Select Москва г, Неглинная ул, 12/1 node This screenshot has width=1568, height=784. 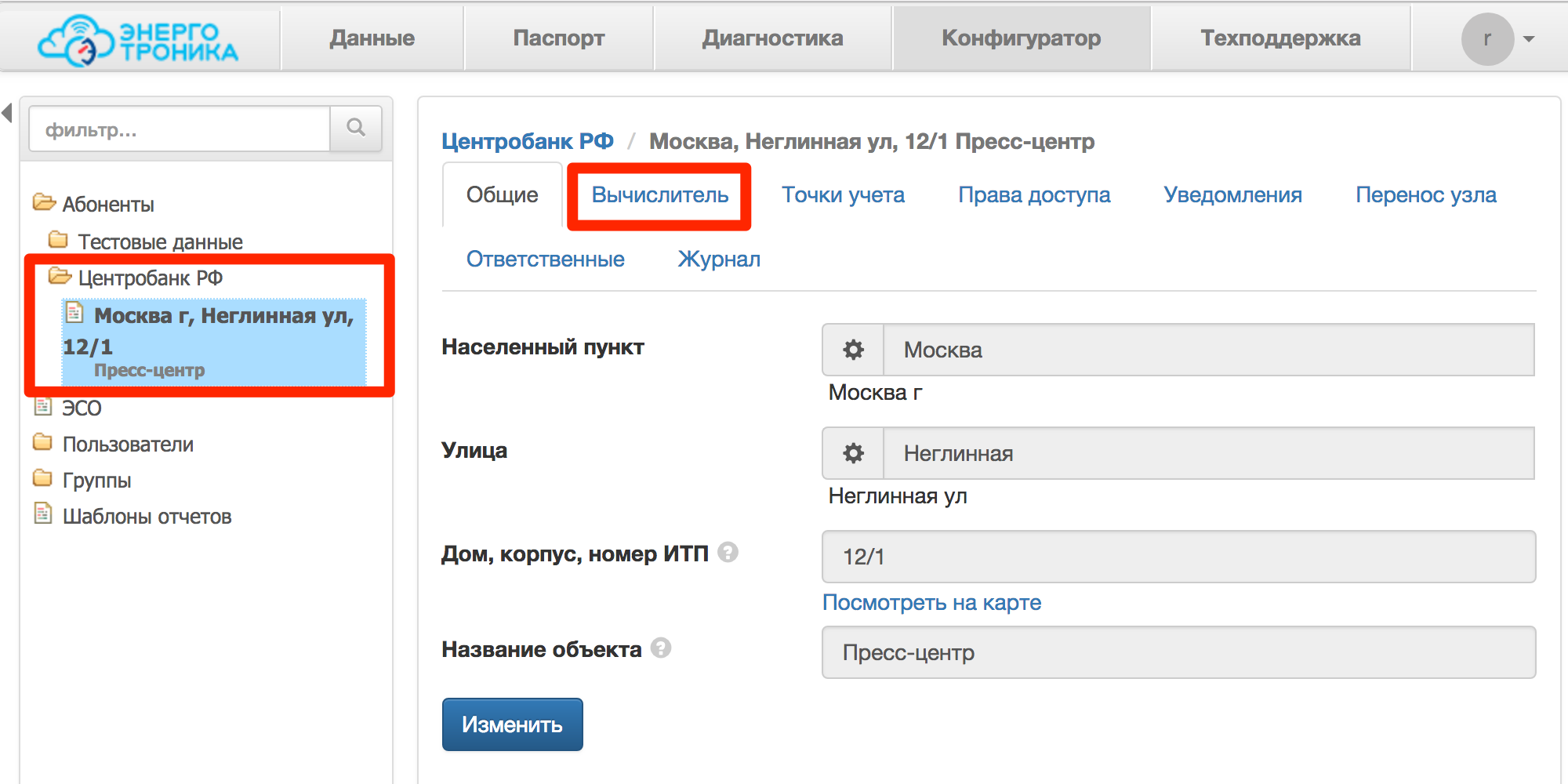point(214,342)
